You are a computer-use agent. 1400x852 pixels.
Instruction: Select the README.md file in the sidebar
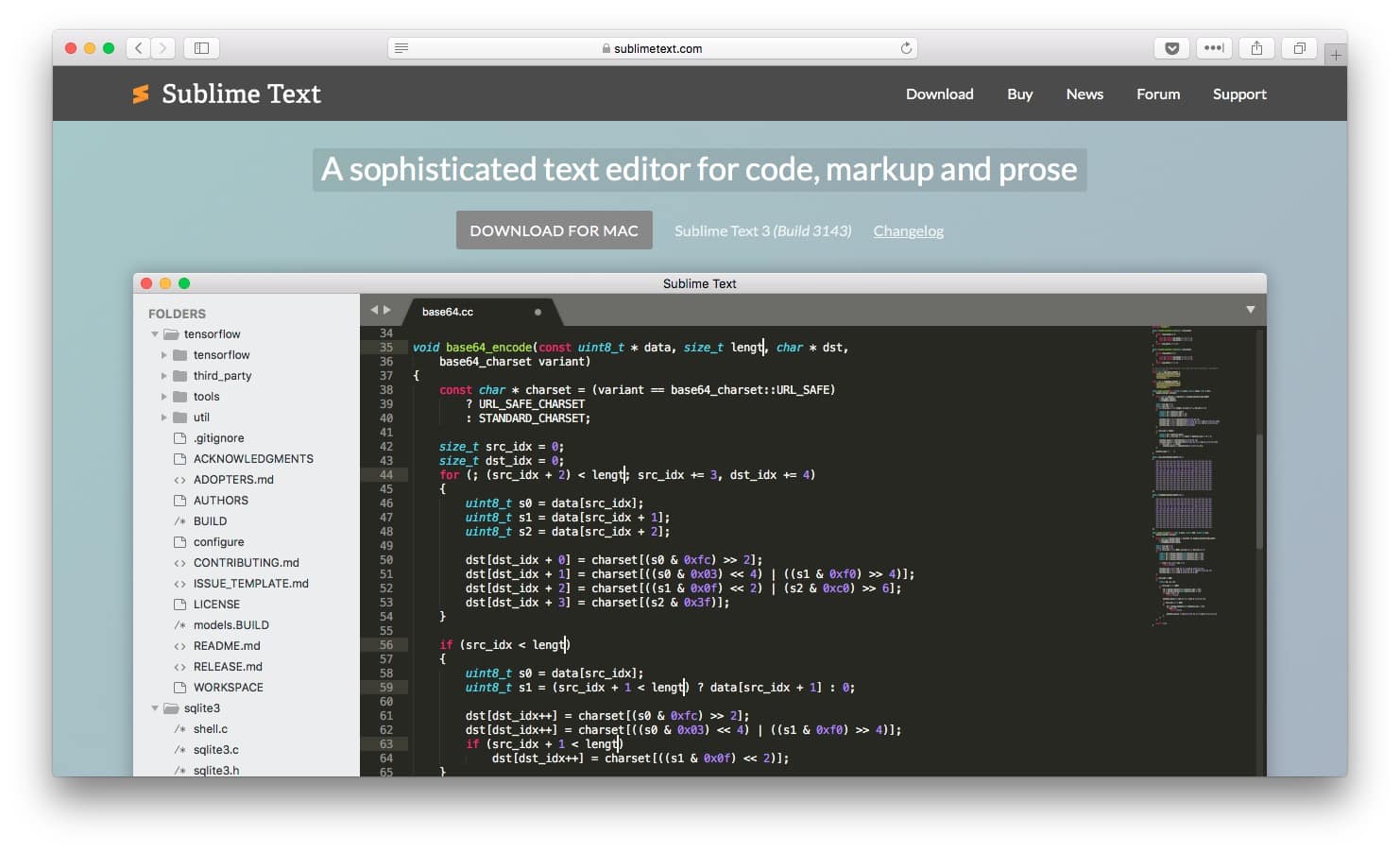coord(227,645)
